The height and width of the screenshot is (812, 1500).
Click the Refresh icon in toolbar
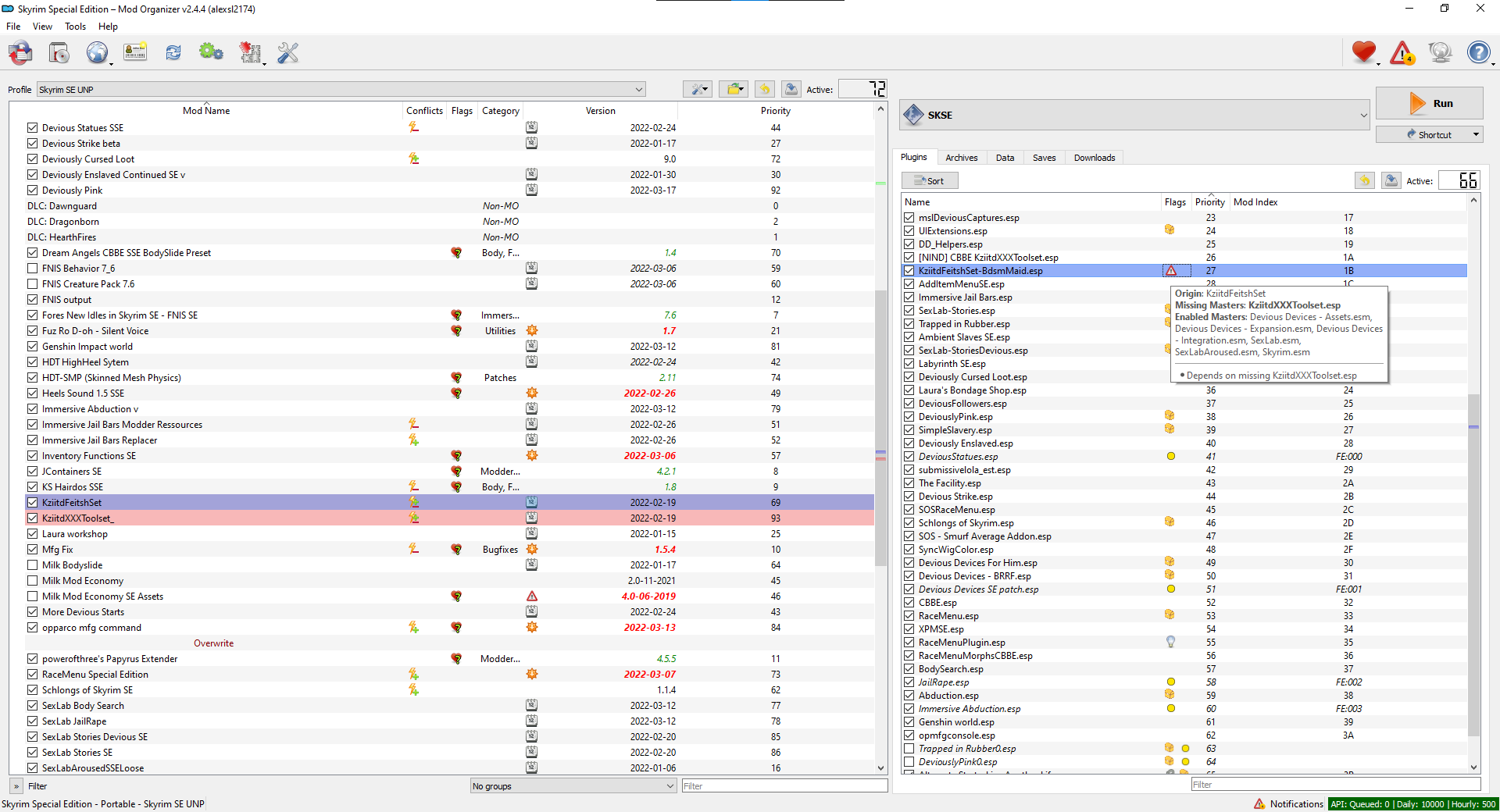tap(173, 53)
